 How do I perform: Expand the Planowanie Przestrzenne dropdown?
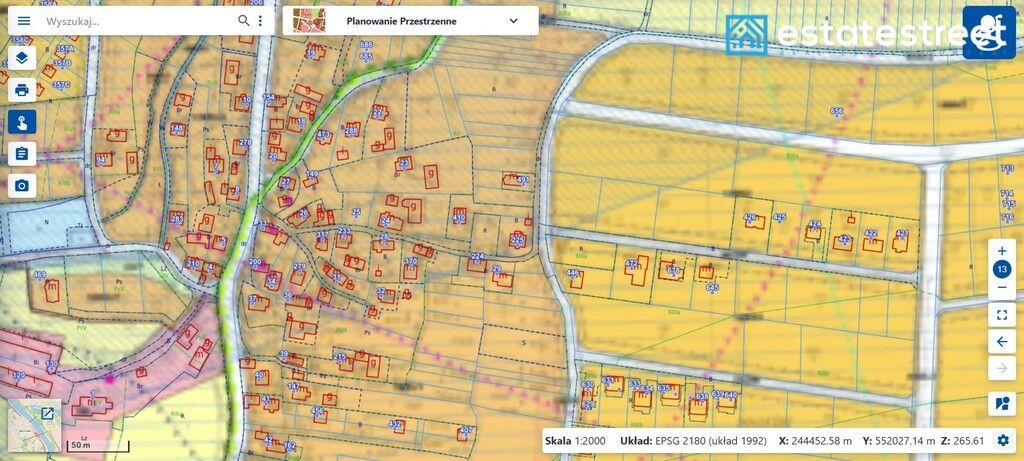[x=514, y=21]
